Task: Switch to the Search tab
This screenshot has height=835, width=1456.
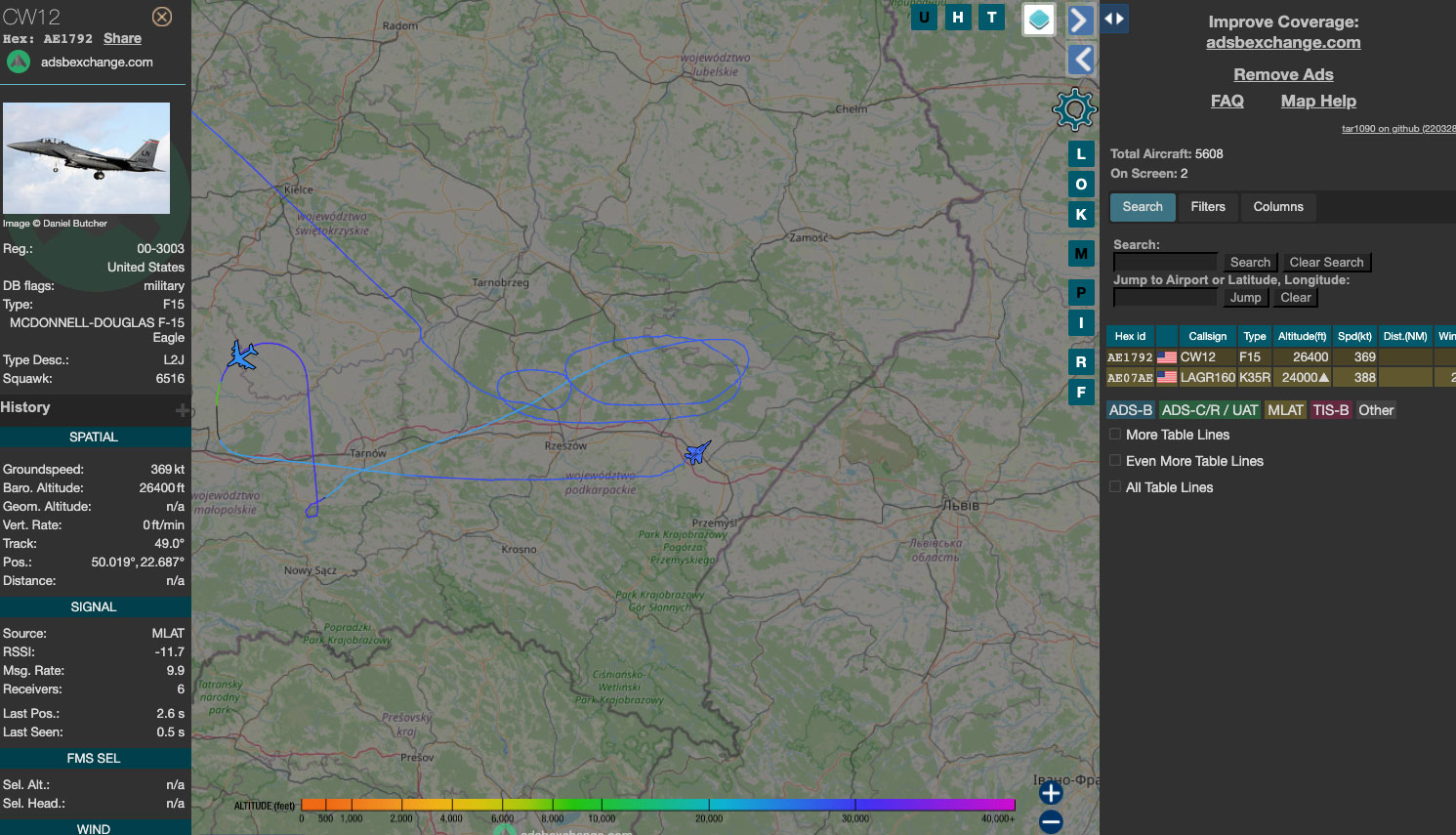Action: click(1143, 206)
